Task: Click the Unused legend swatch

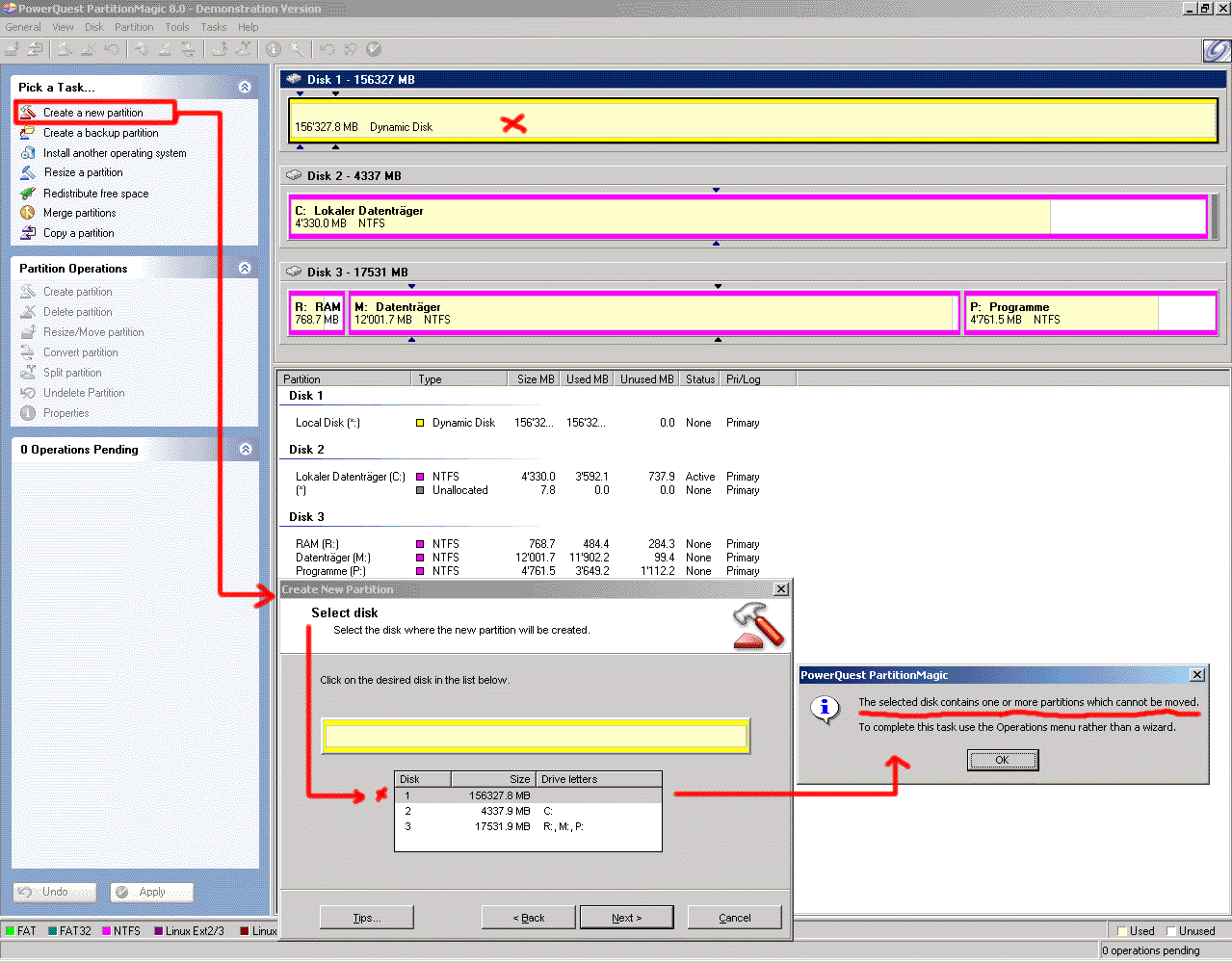Action: click(1171, 931)
